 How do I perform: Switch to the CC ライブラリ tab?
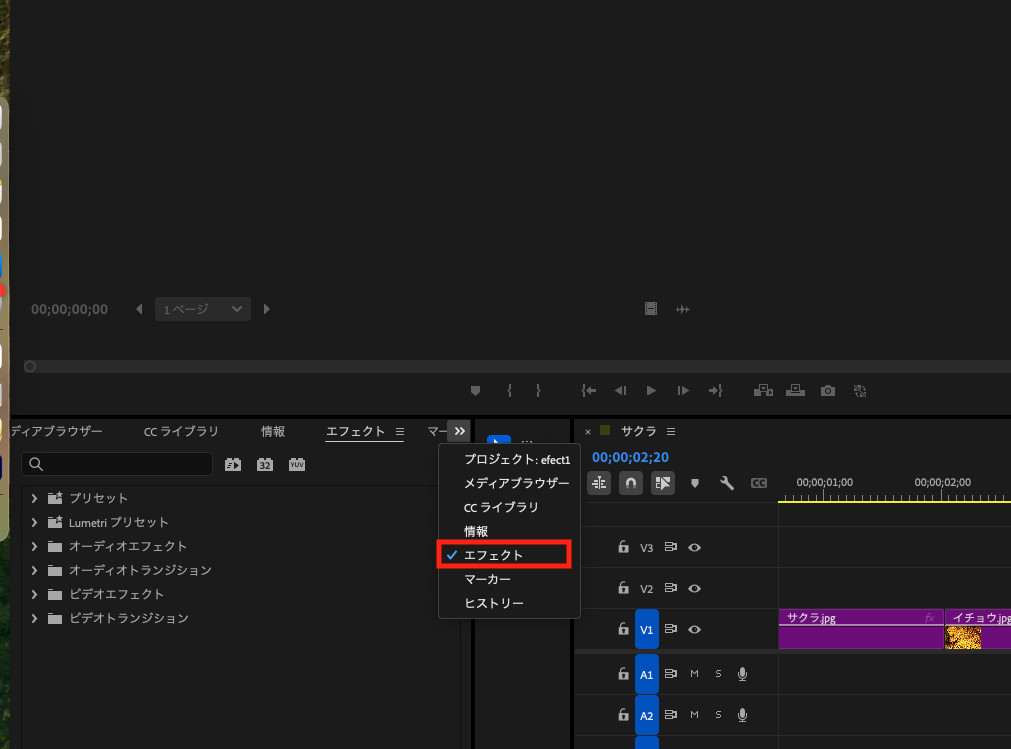(x=181, y=431)
